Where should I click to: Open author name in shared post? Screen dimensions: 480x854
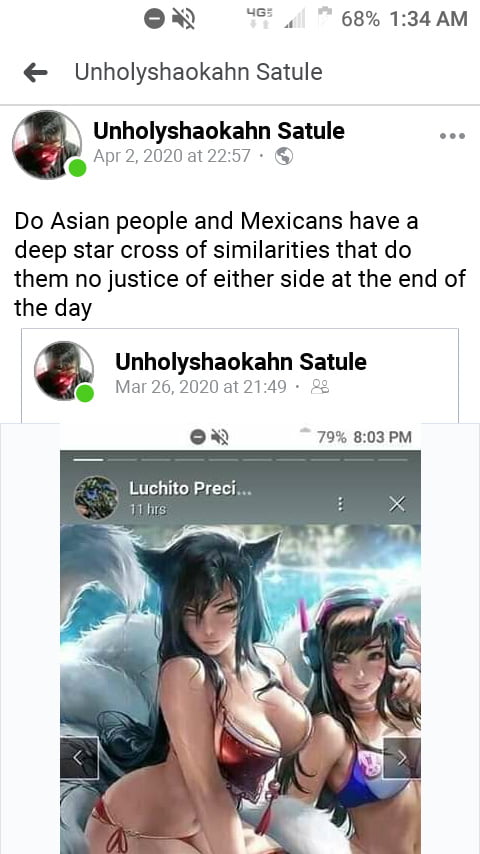pos(241,362)
